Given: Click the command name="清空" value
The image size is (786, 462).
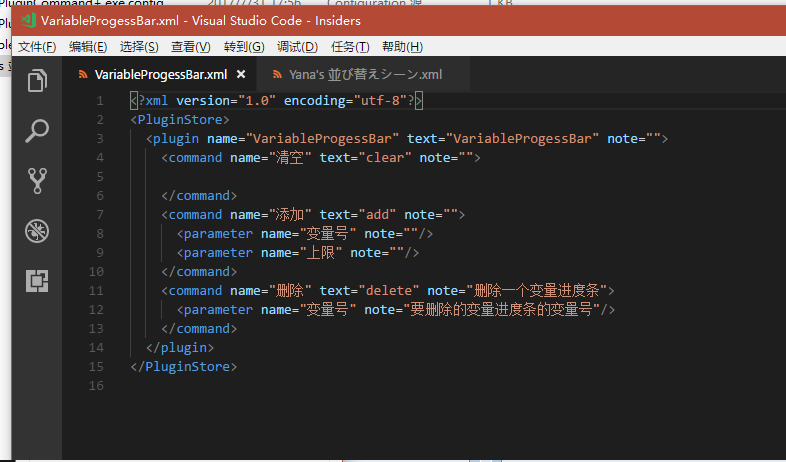Looking at the screenshot, I should (290, 158).
